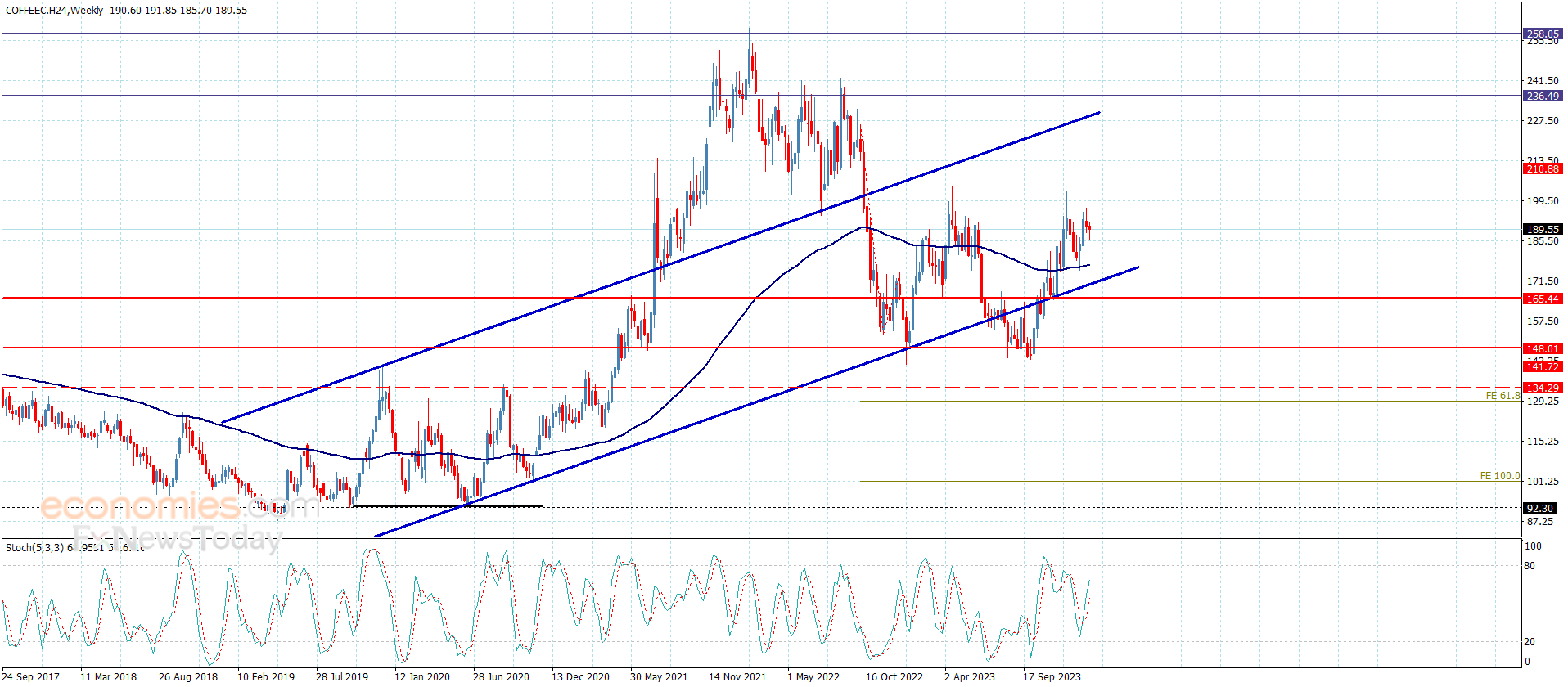
Task: Click the COFFEEC.H24,Weekly chart title
Action: pos(54,11)
